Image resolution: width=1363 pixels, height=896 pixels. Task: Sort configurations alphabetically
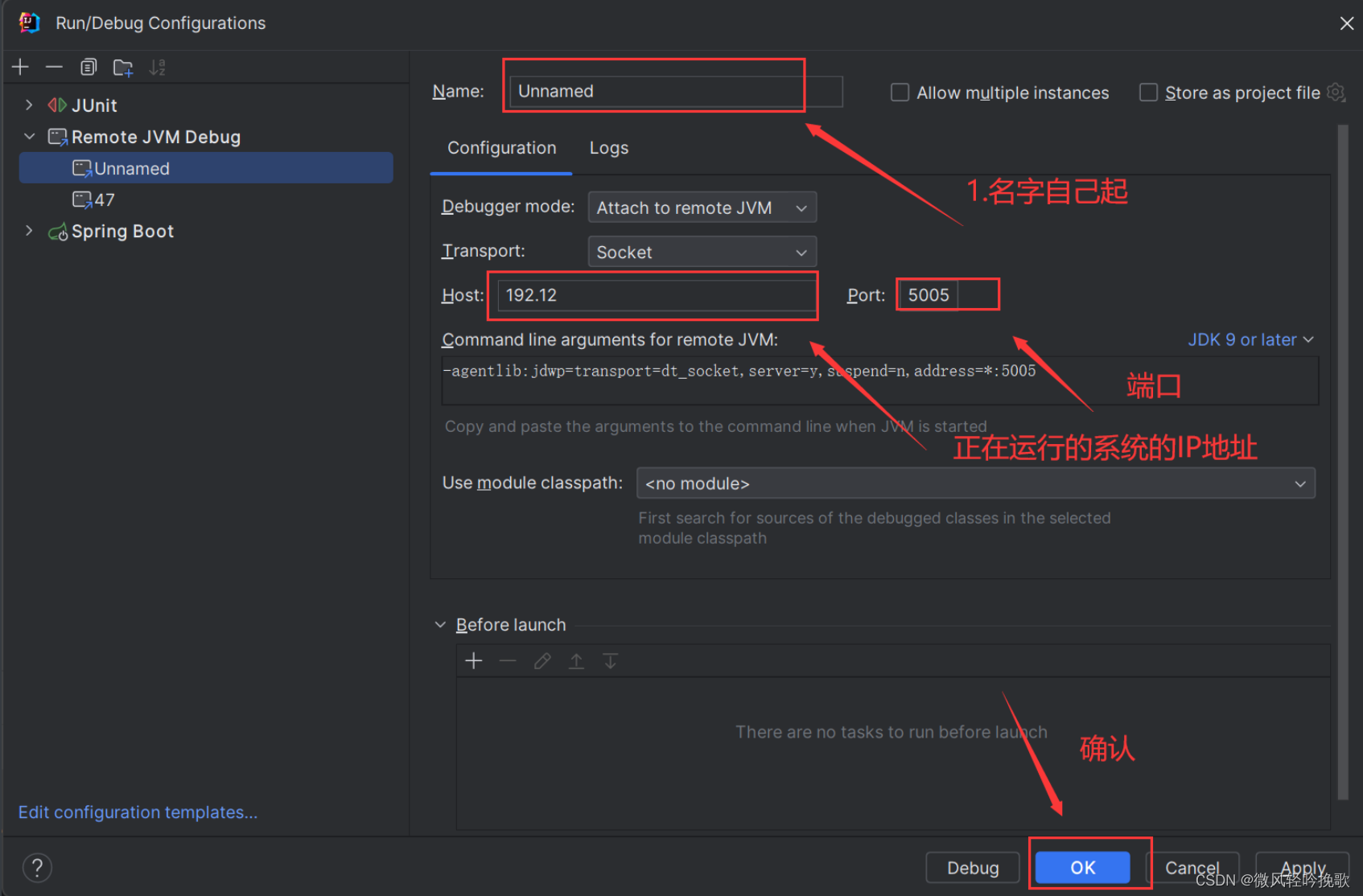coord(158,68)
